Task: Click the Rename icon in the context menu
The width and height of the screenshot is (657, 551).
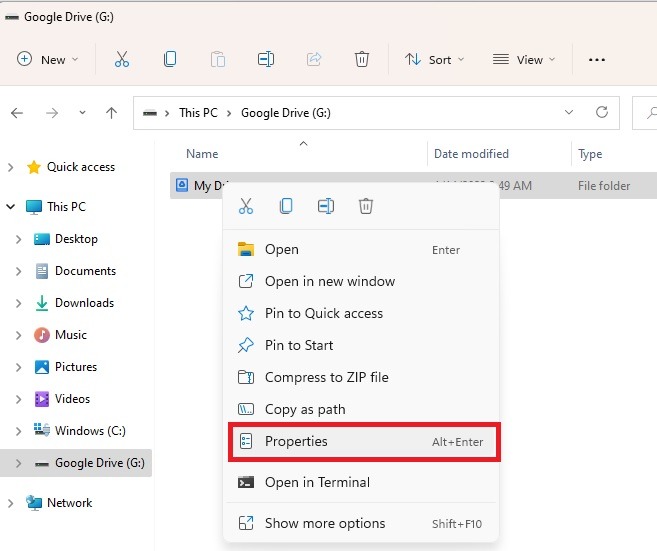Action: 326,206
